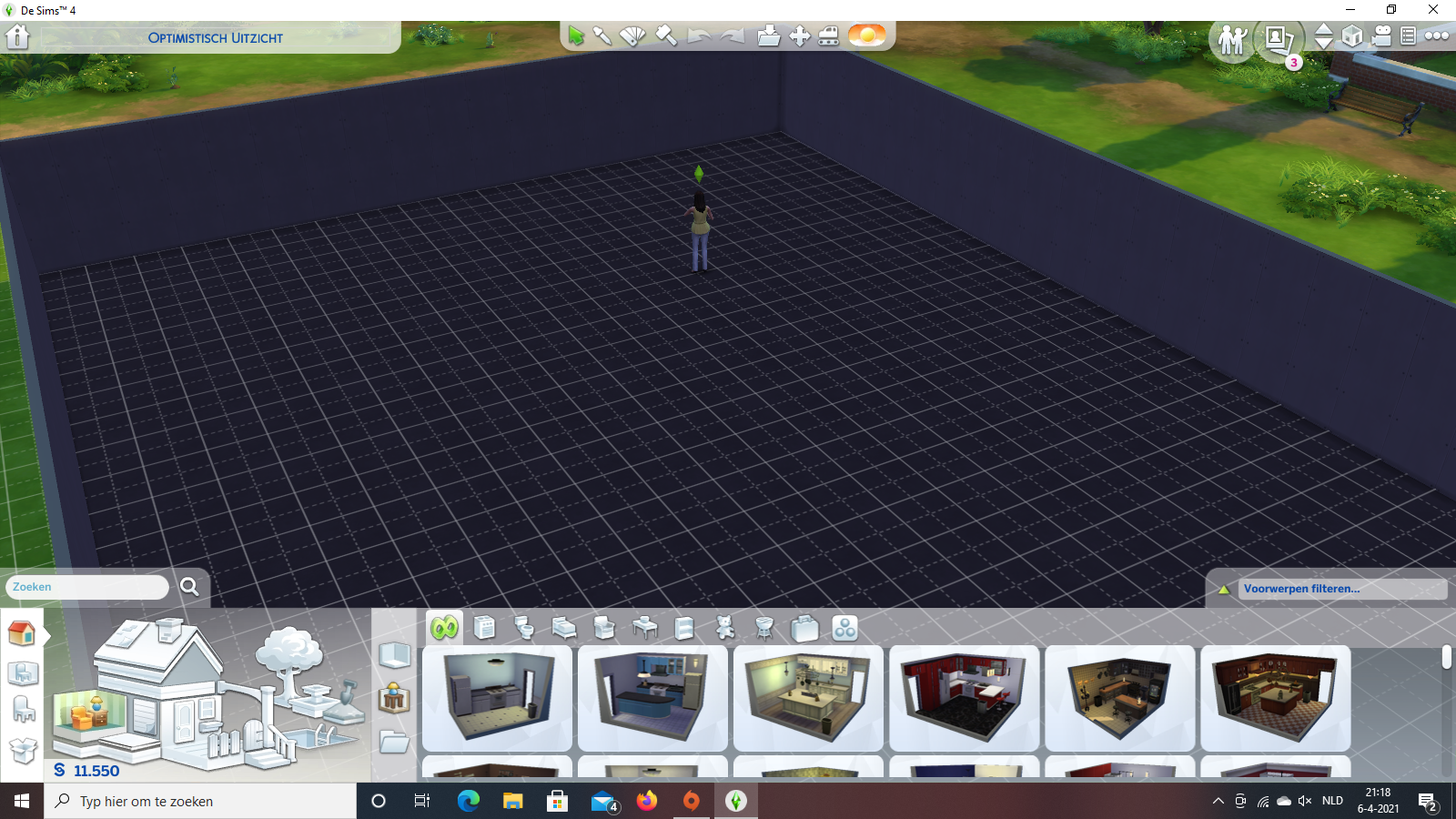Open the folder icon in catalog

(394, 742)
